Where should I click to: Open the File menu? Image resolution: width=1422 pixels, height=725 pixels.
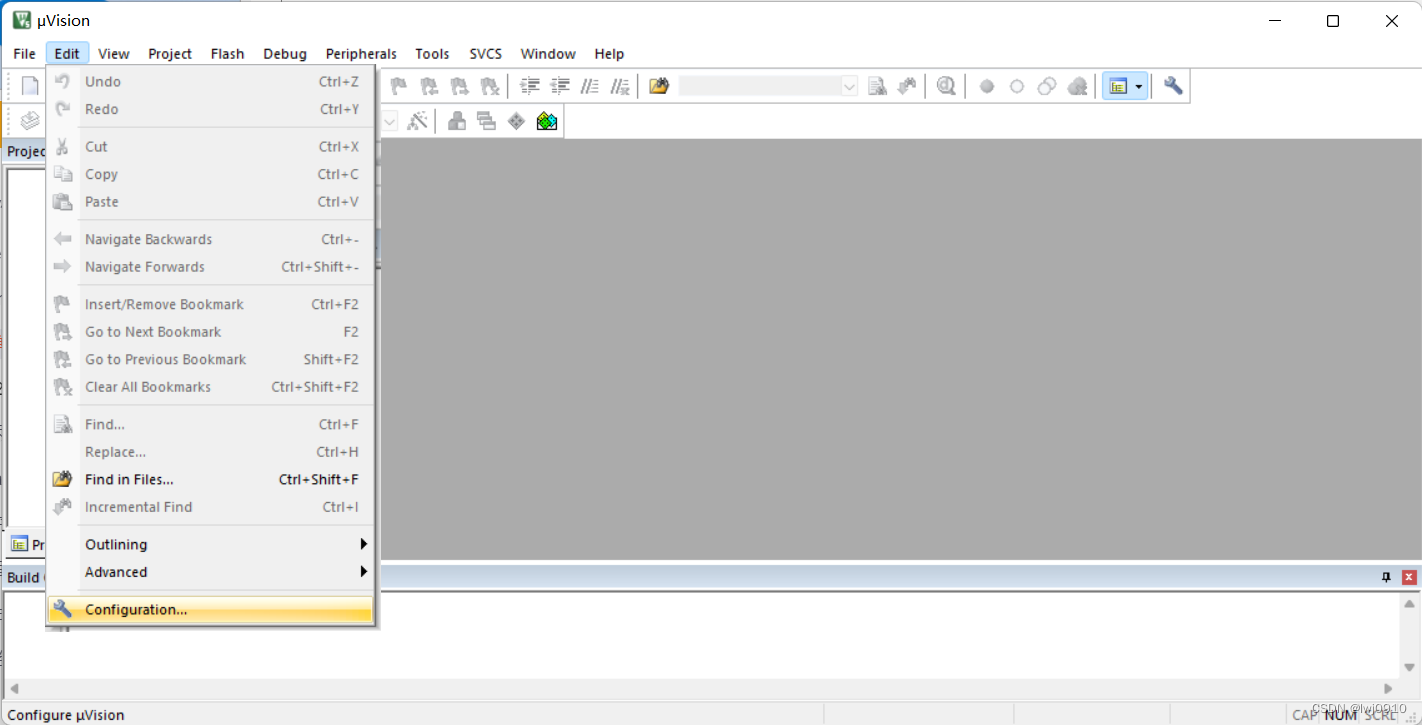click(25, 54)
